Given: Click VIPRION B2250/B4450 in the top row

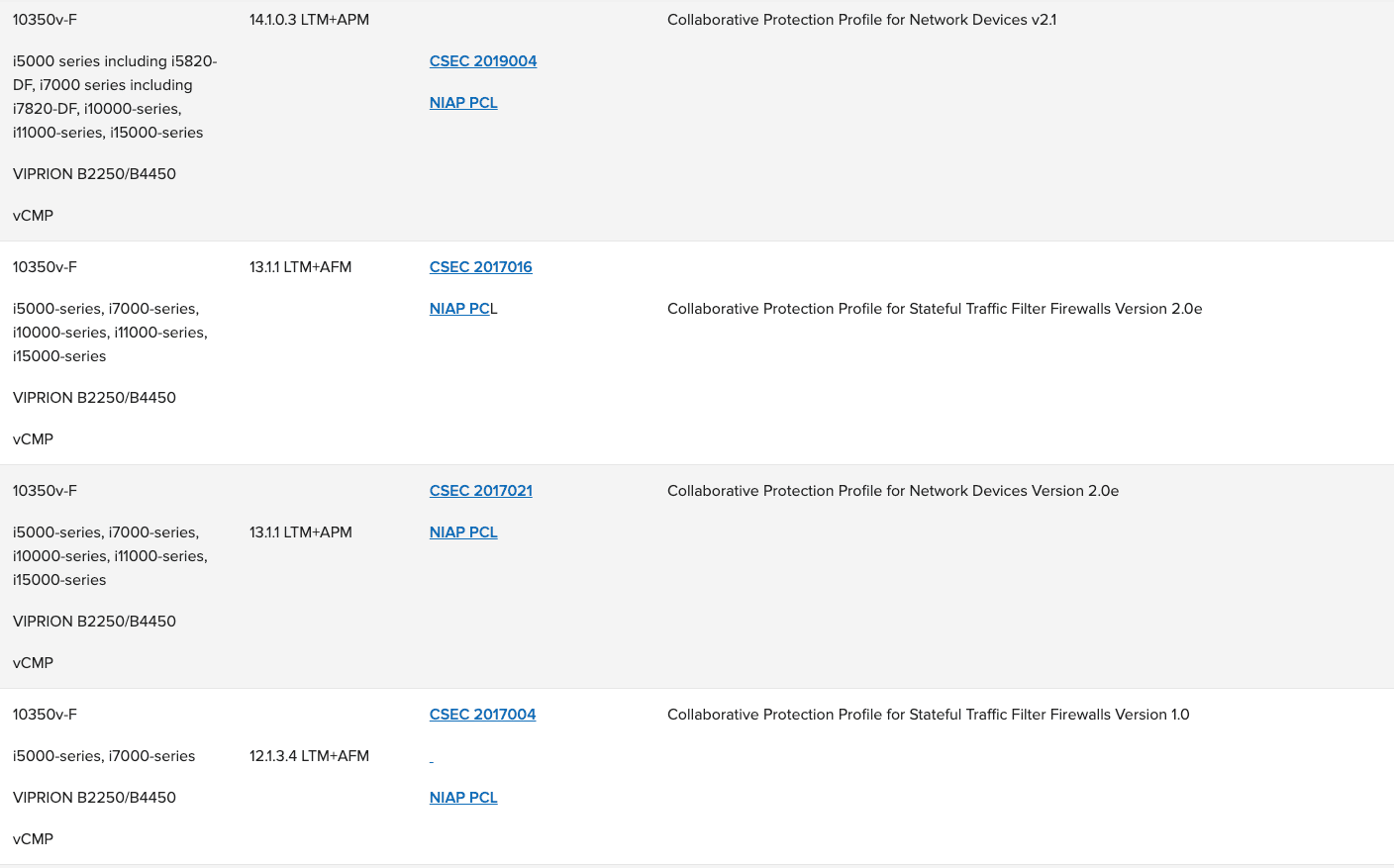Looking at the screenshot, I should (x=94, y=173).
